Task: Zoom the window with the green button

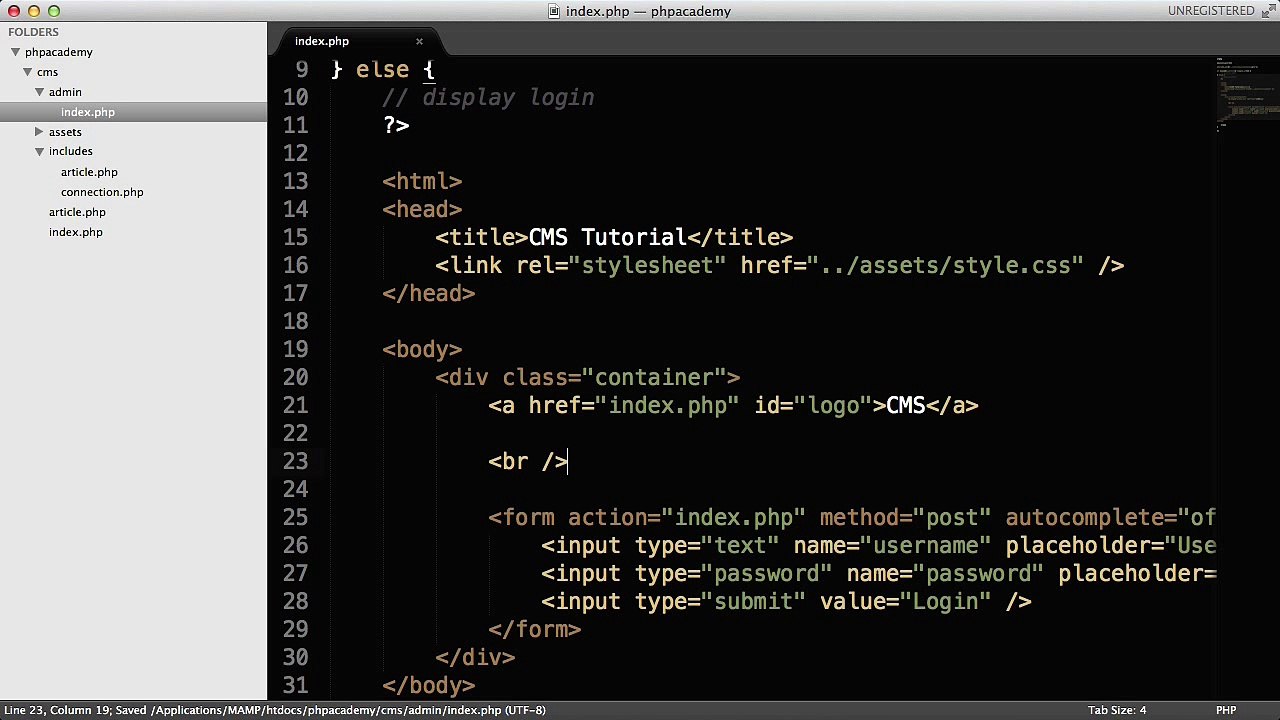Action: click(54, 11)
